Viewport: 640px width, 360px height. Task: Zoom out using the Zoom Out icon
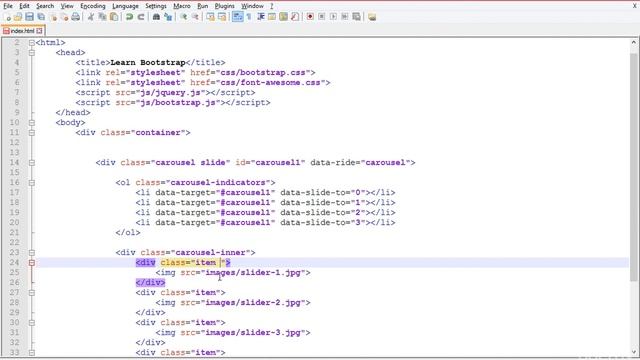[x=195, y=17]
